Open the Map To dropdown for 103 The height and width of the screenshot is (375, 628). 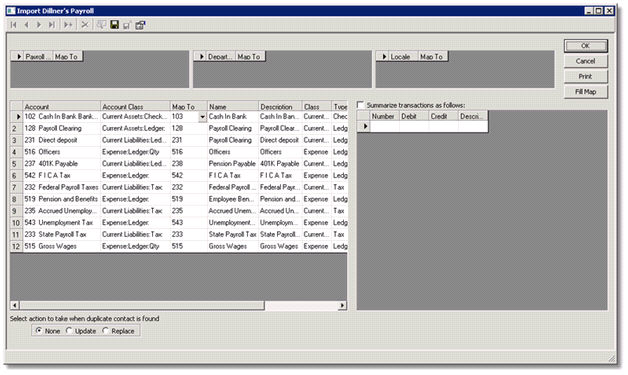tap(202, 117)
